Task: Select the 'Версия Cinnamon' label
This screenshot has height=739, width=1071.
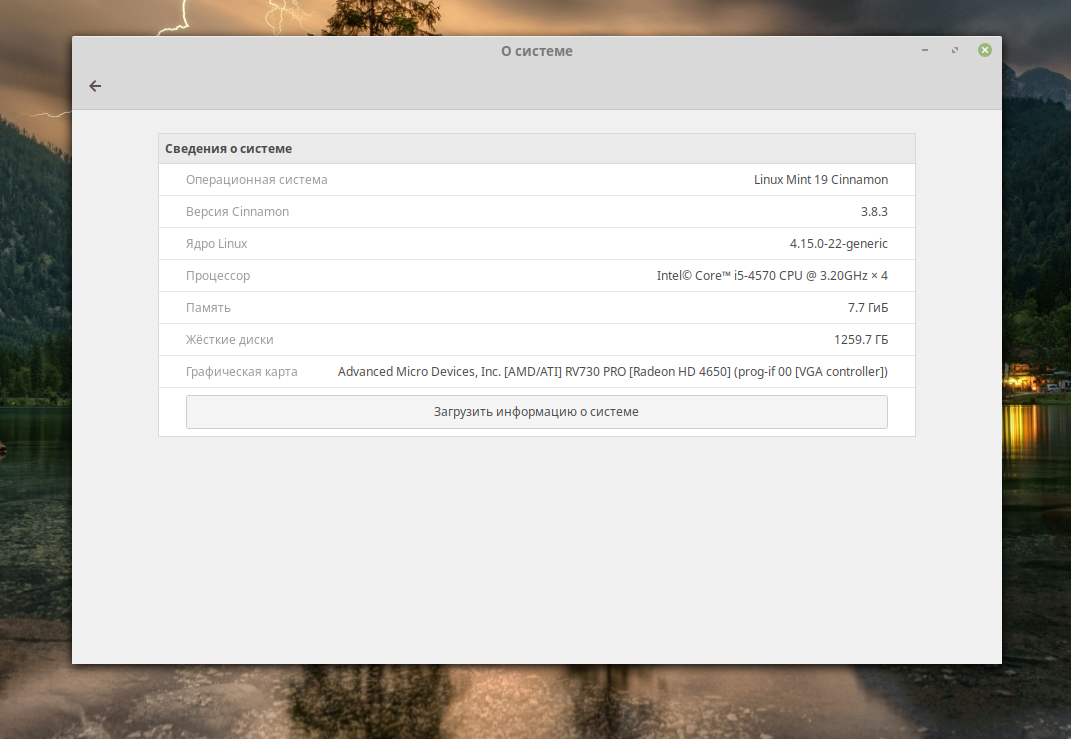Action: coord(237,212)
